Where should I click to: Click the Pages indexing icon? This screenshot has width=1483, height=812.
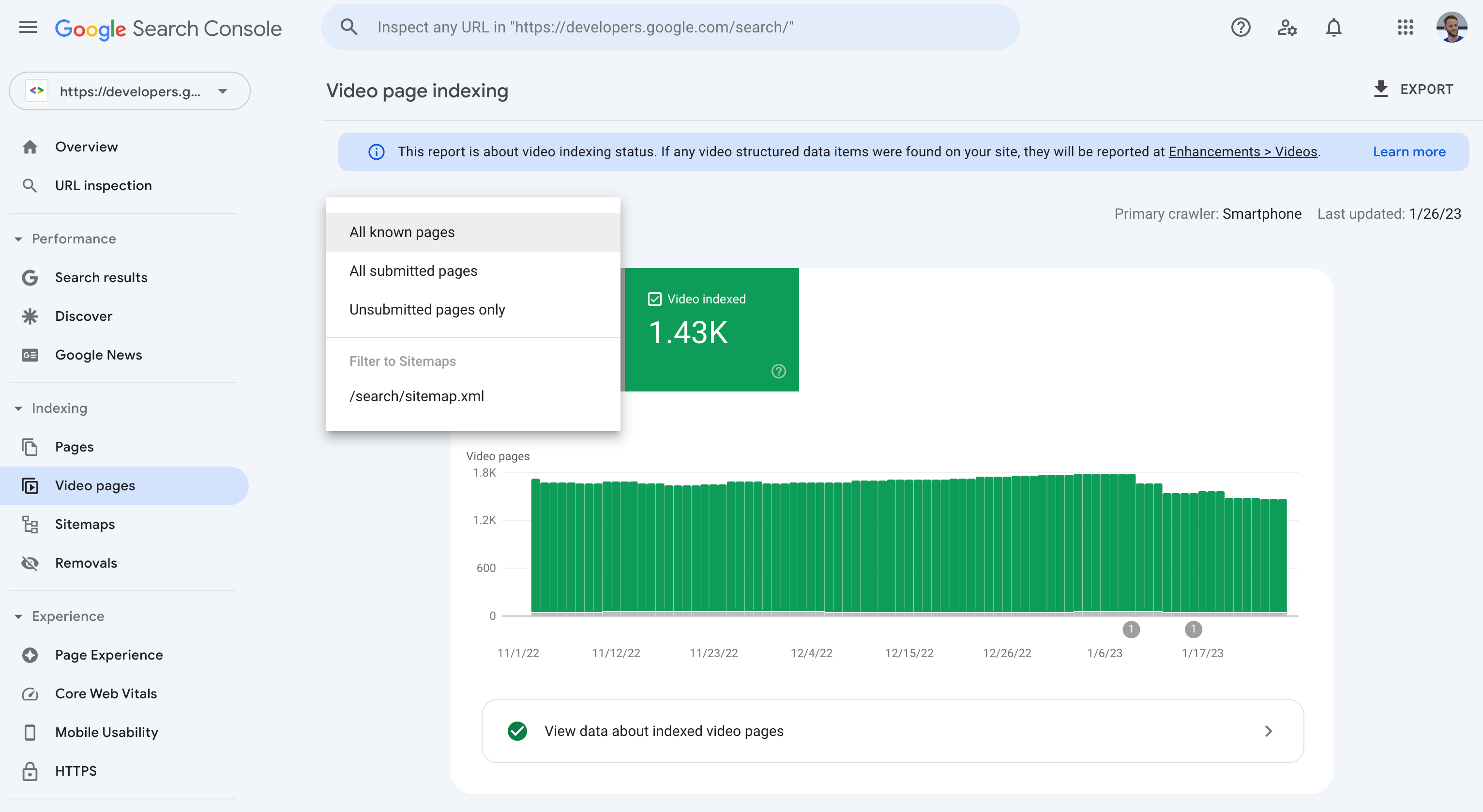(x=30, y=447)
